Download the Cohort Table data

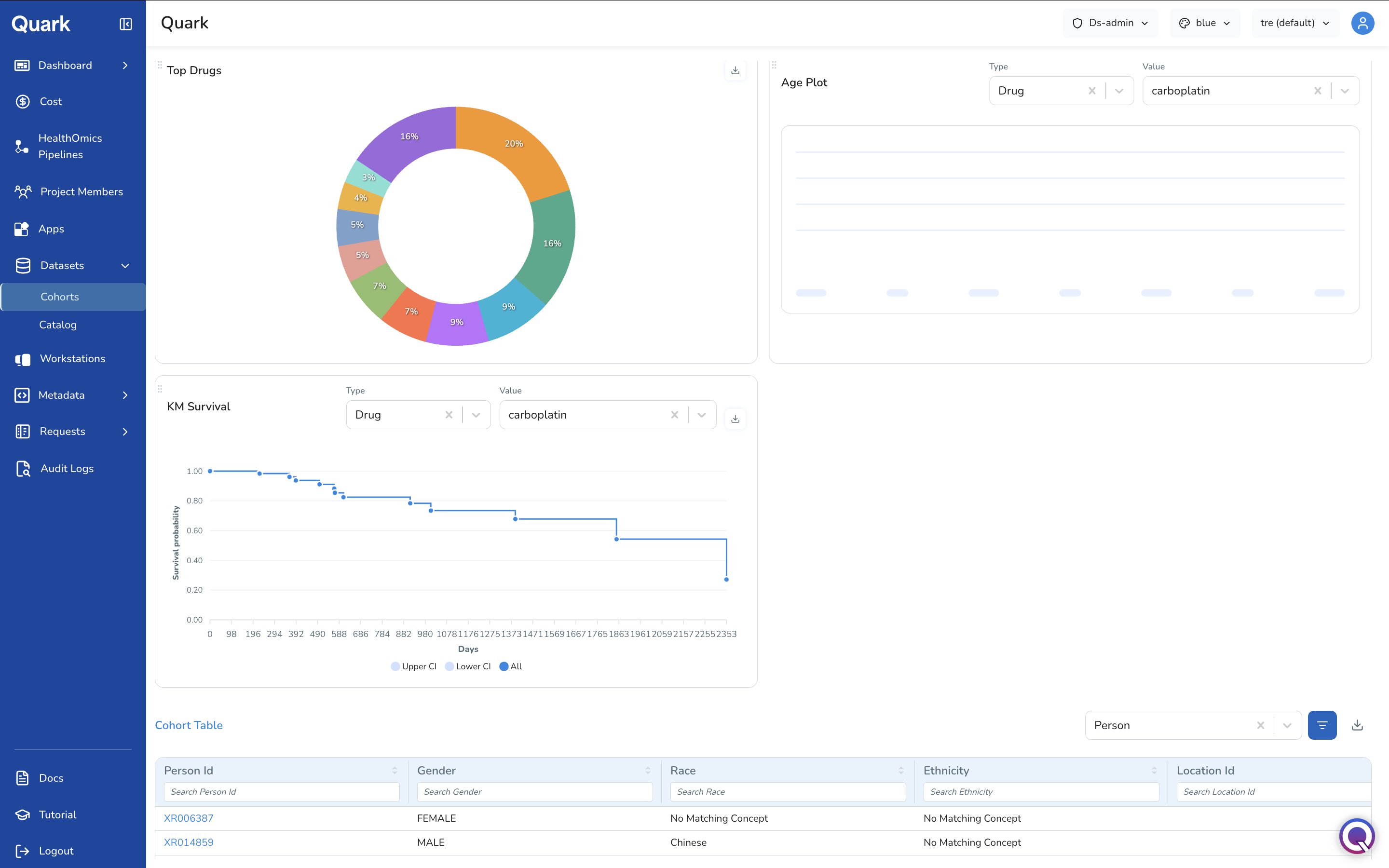[1358, 725]
